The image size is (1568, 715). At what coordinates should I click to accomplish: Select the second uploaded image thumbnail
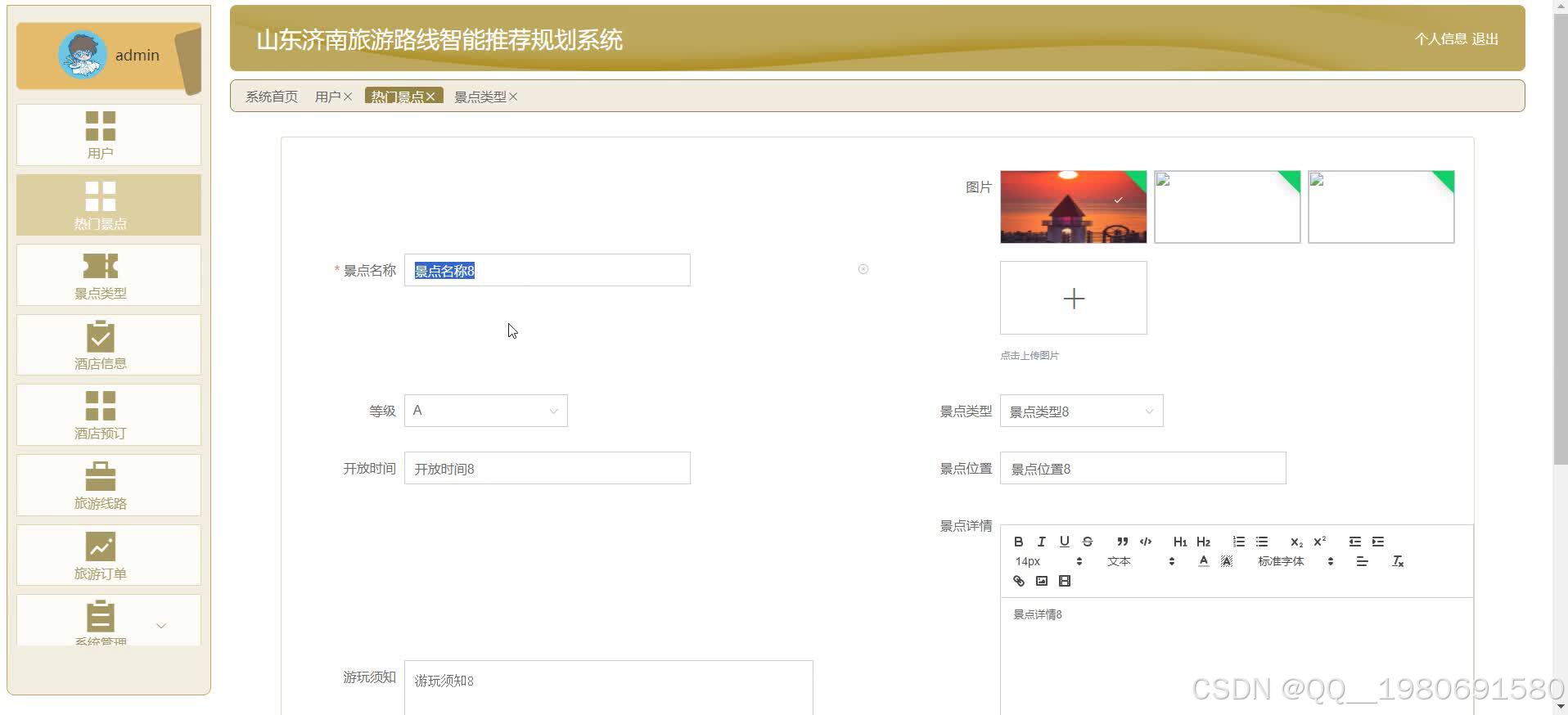click(1227, 207)
